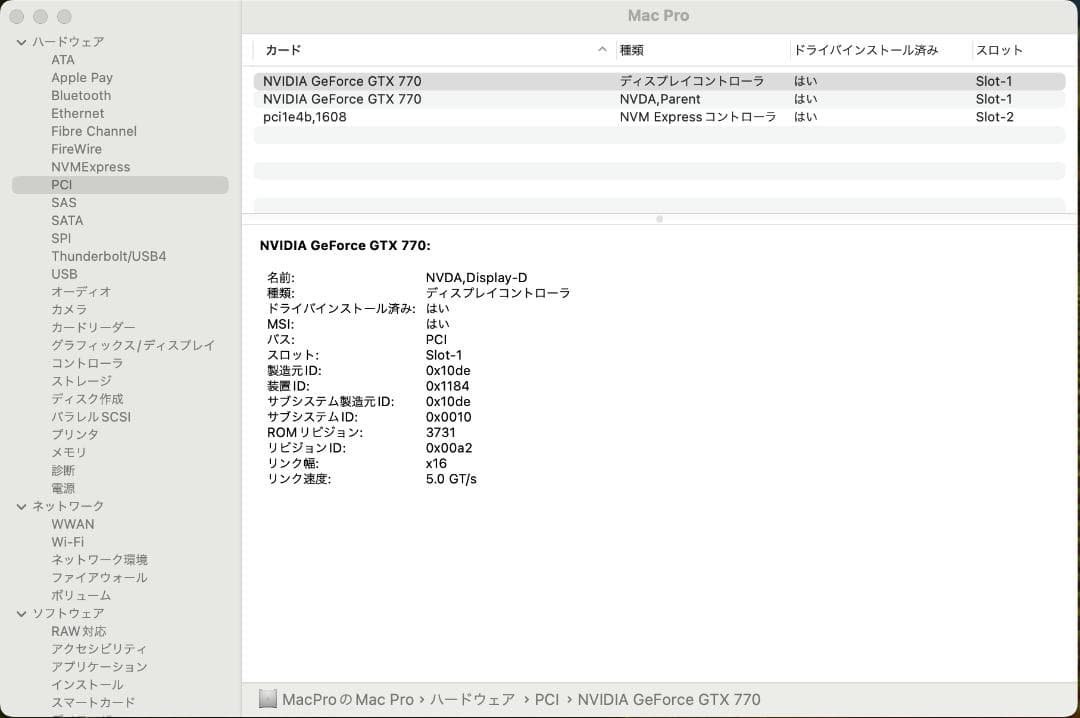Screen dimensions: 1080x718
Task: Select 電源 in the sidebar
Action: click(x=63, y=489)
